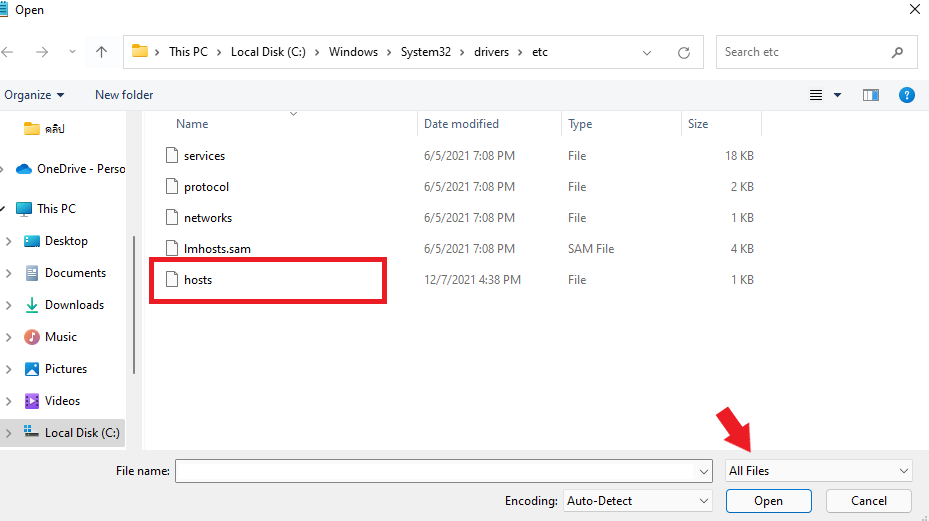This screenshot has height=521, width=929.
Task: Click the search magnifier icon
Action: 897,52
